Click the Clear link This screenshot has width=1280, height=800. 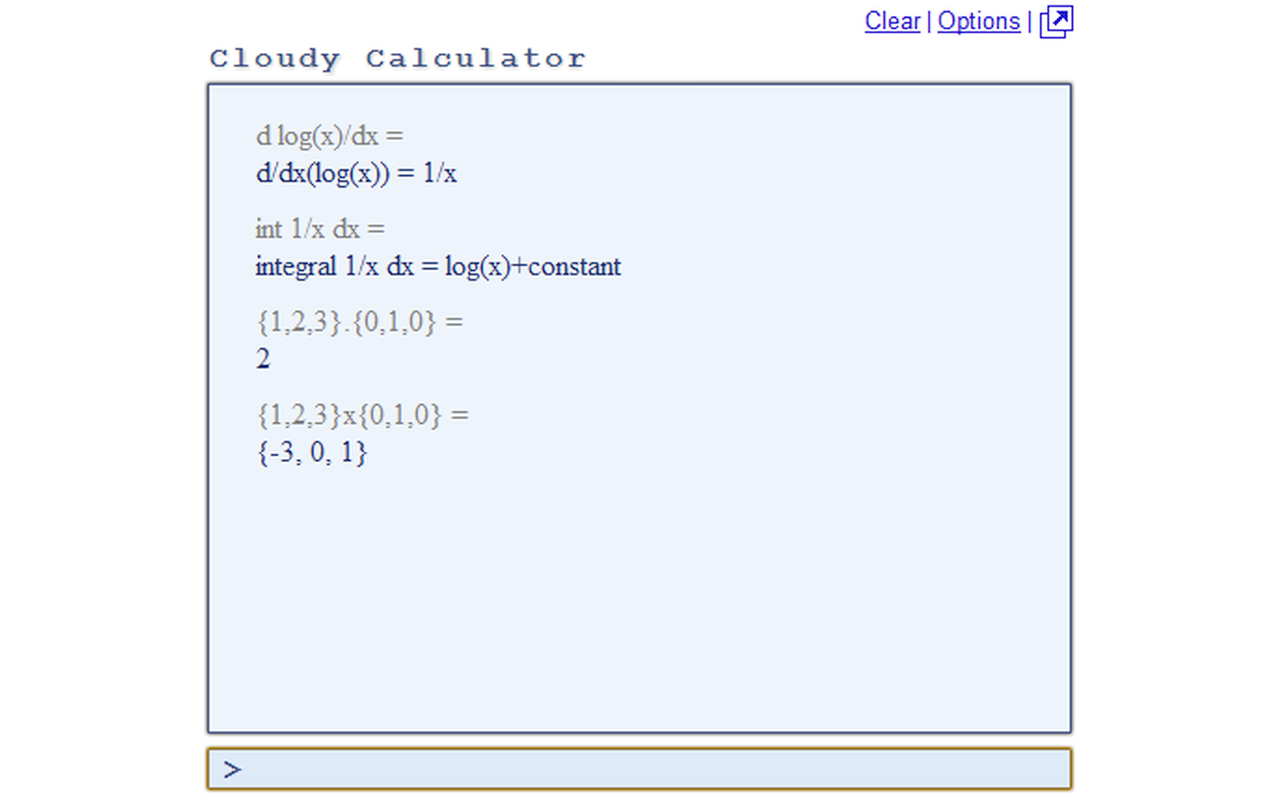(892, 21)
